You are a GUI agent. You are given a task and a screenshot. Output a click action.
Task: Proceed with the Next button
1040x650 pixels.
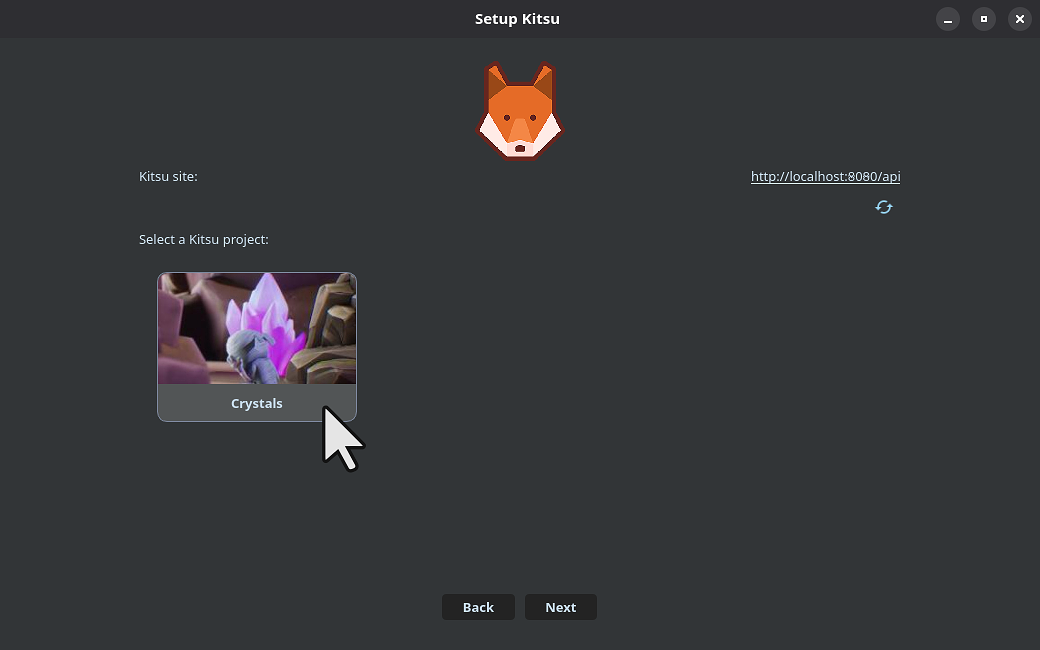(560, 607)
